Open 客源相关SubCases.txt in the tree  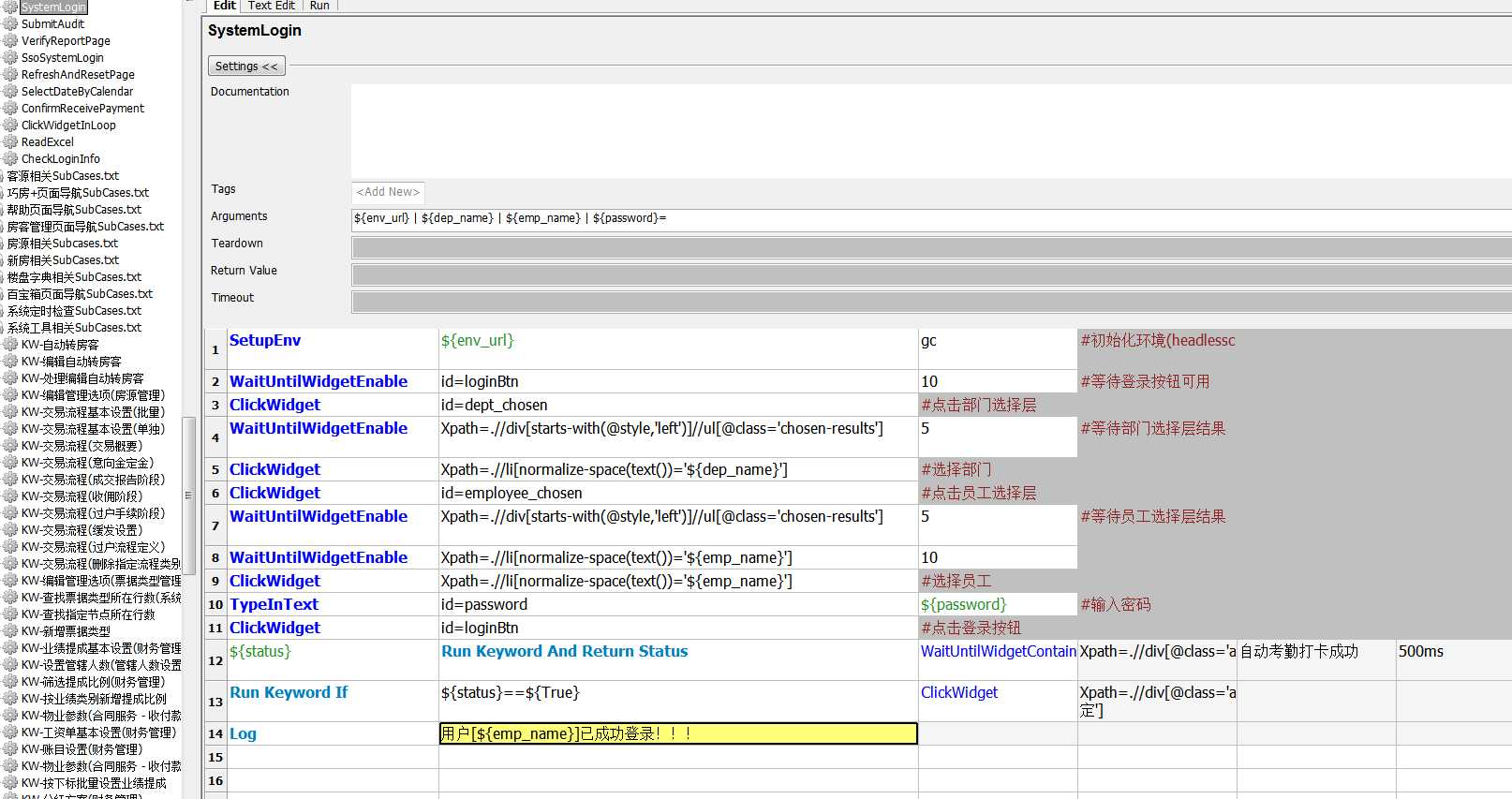click(x=63, y=176)
